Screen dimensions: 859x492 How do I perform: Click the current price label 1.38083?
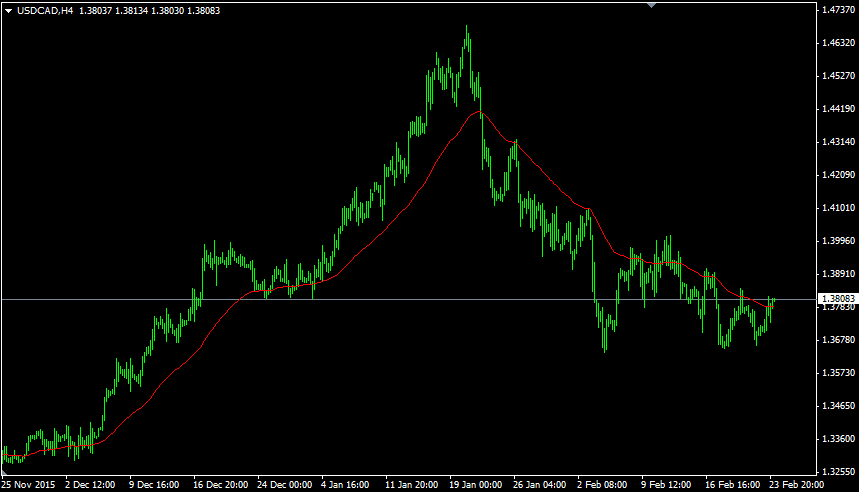(838, 299)
